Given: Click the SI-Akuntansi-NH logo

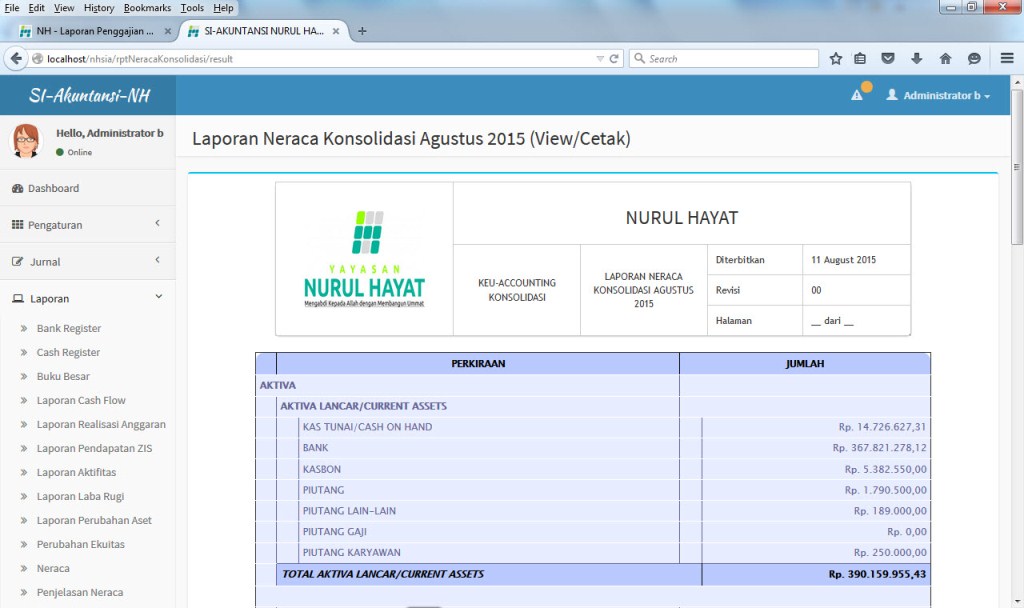Looking at the screenshot, I should pos(89,95).
